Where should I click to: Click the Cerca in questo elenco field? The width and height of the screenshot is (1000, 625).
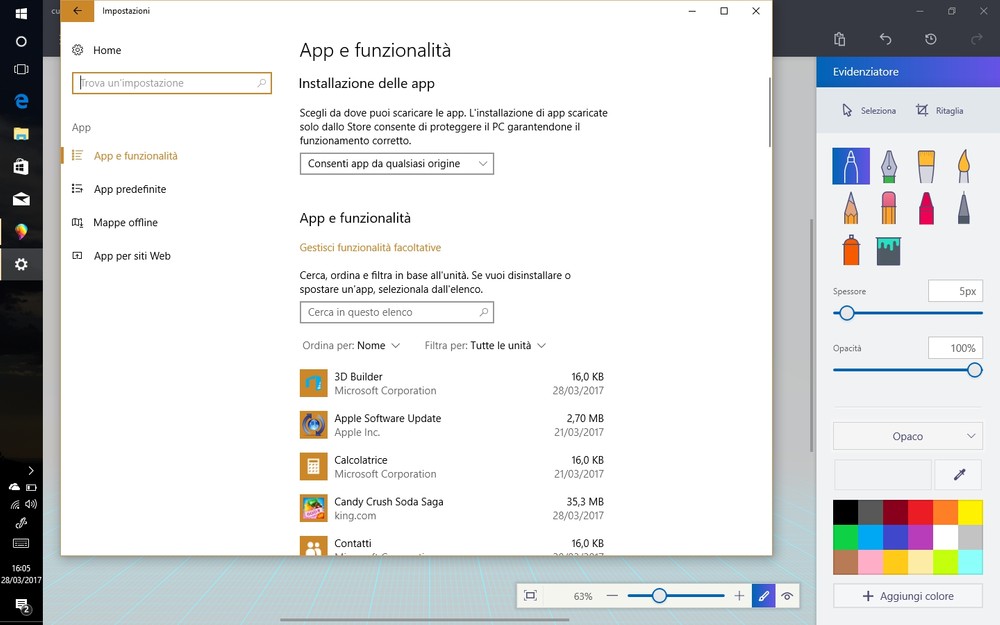pos(397,312)
